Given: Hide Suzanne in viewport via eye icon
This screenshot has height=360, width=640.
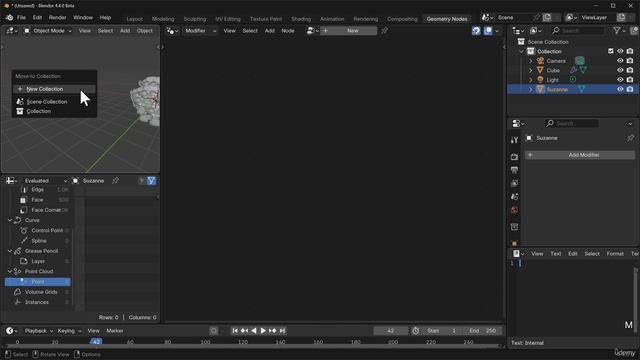Looking at the screenshot, I should (620, 89).
